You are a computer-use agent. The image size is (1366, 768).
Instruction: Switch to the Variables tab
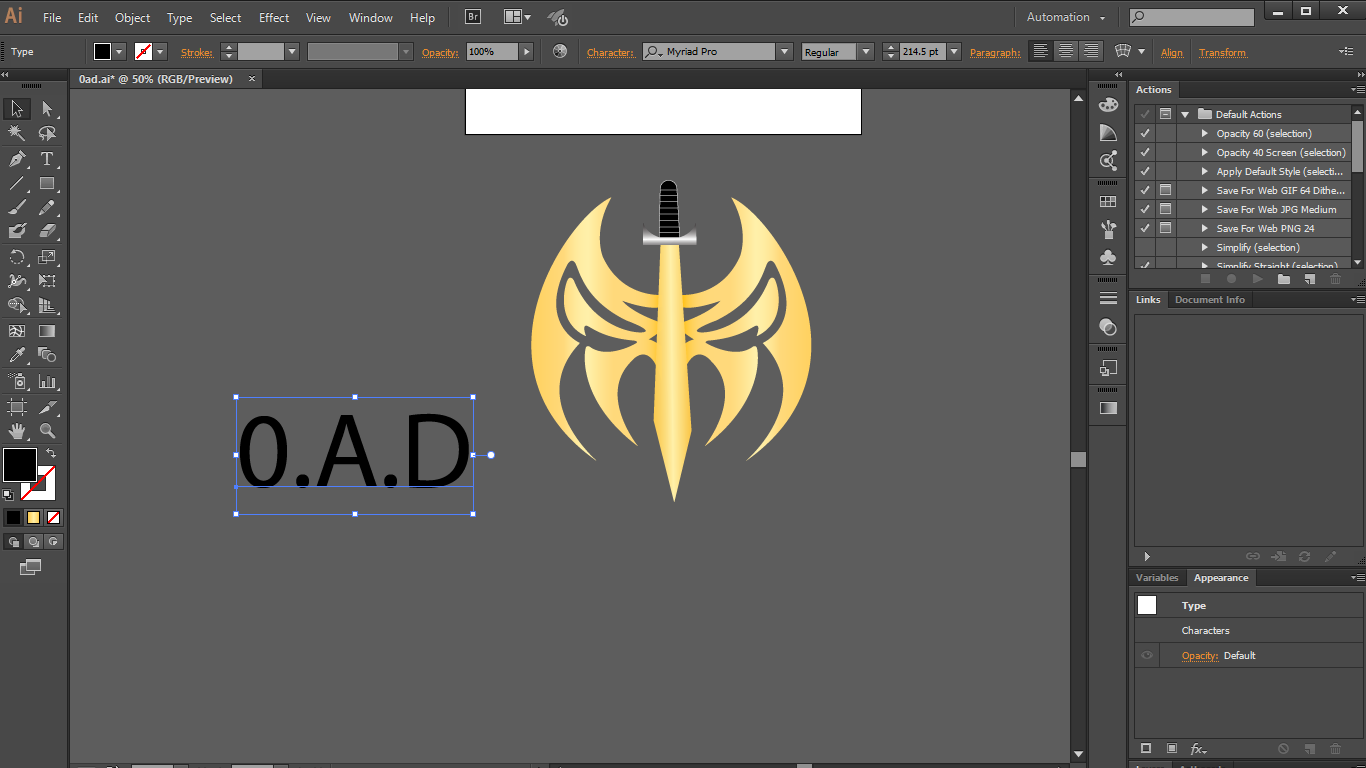pyautogui.click(x=1157, y=578)
